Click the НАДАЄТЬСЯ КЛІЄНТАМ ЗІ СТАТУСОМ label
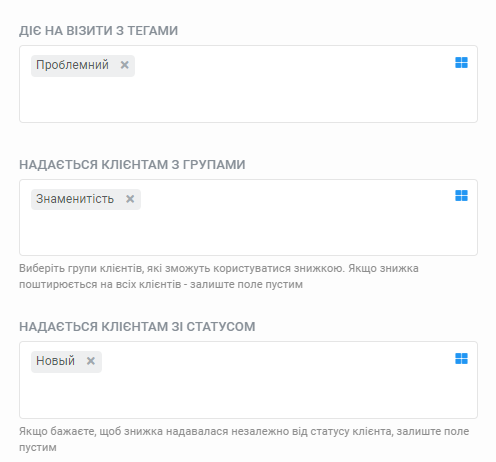This screenshot has width=496, height=462. point(137,327)
